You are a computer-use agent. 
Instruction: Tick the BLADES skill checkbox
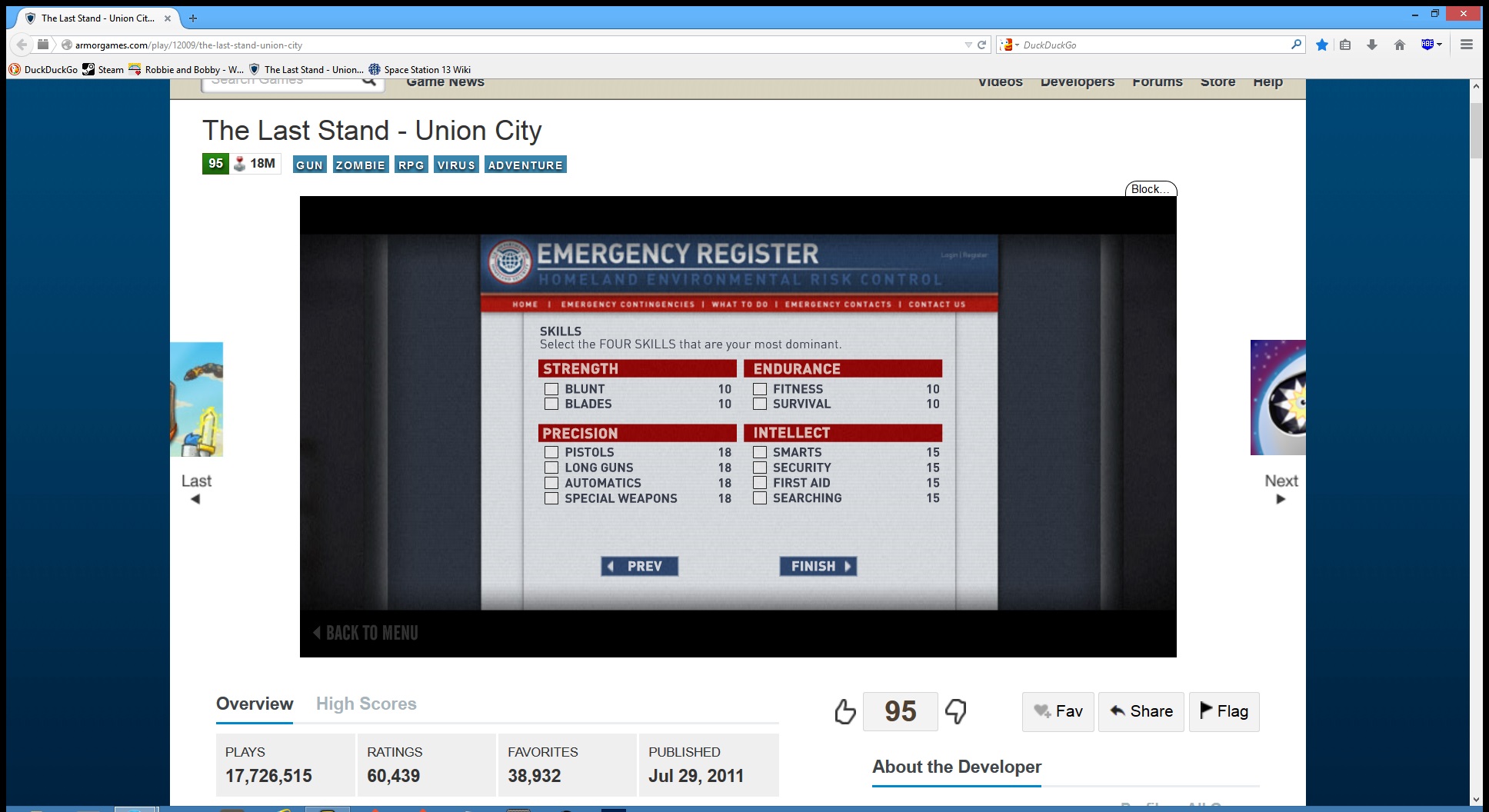pos(551,404)
